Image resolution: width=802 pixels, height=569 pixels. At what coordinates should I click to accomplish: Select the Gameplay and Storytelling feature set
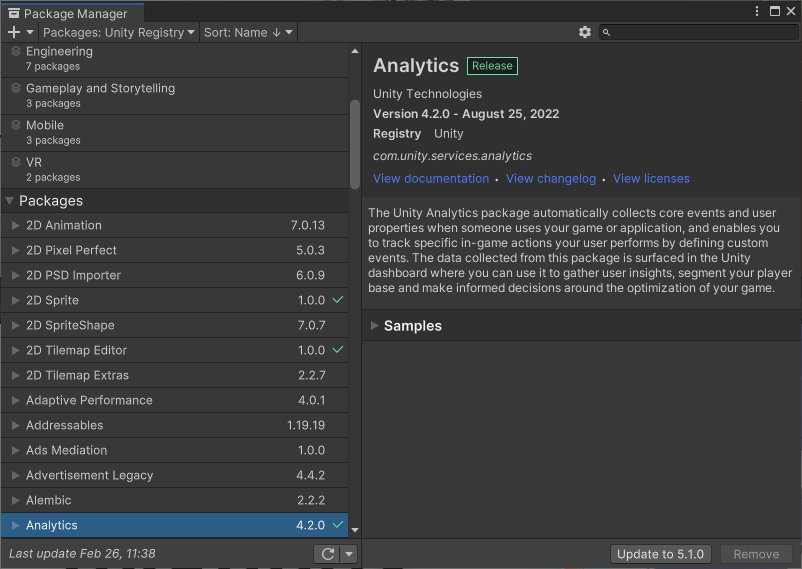click(x=174, y=96)
